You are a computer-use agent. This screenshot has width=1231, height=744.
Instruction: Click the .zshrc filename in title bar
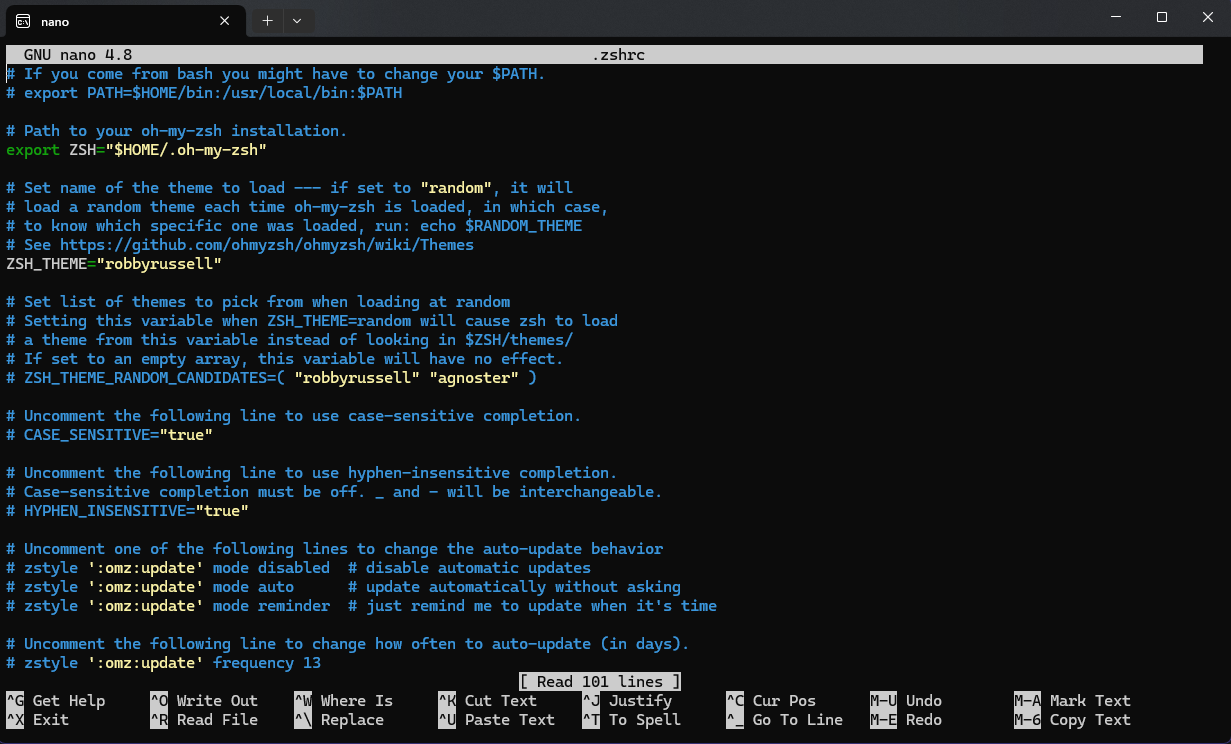(618, 55)
